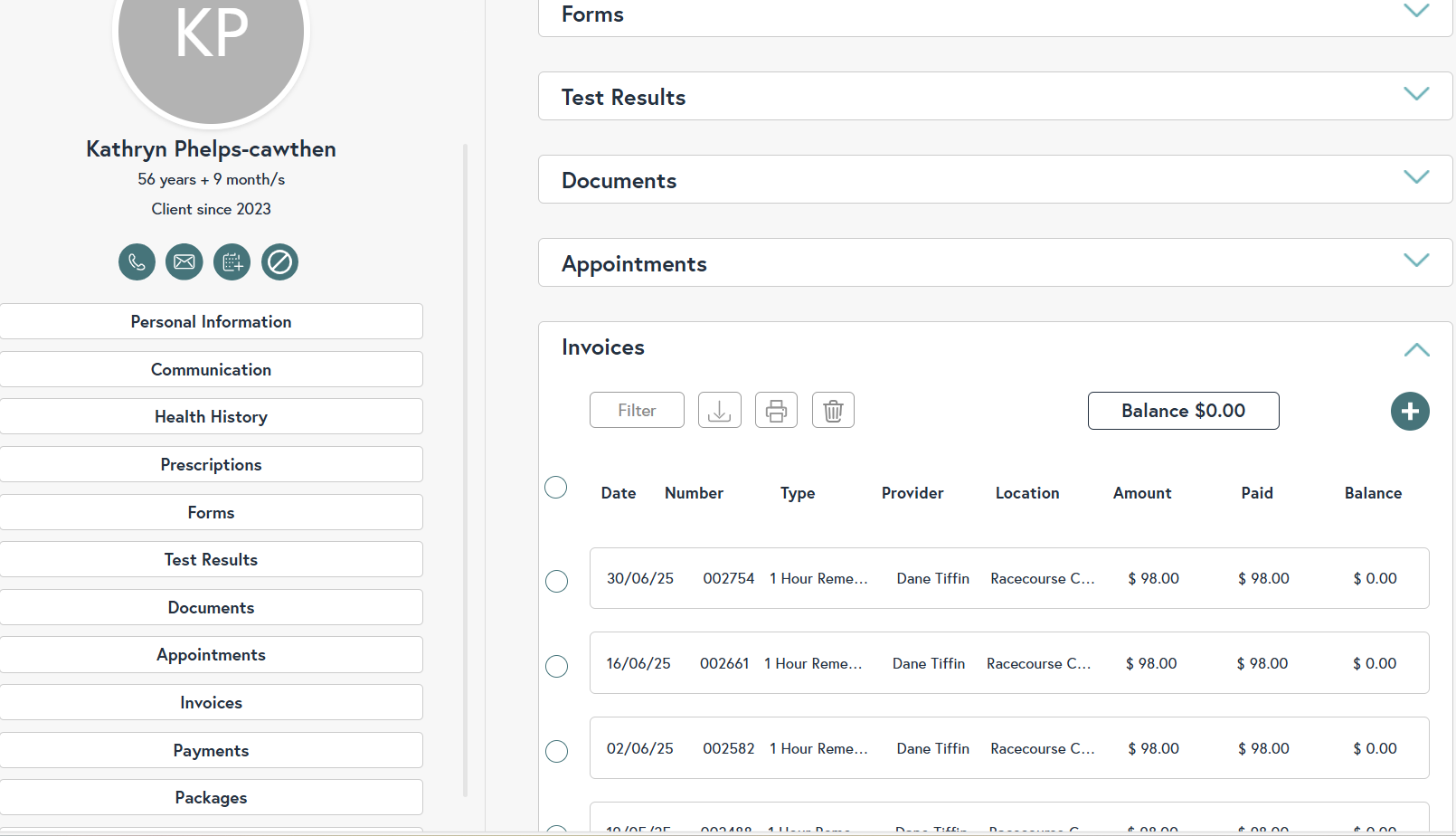Delete selected invoices with trash icon
Screen dimensions: 1456x836
pyautogui.click(x=833, y=411)
